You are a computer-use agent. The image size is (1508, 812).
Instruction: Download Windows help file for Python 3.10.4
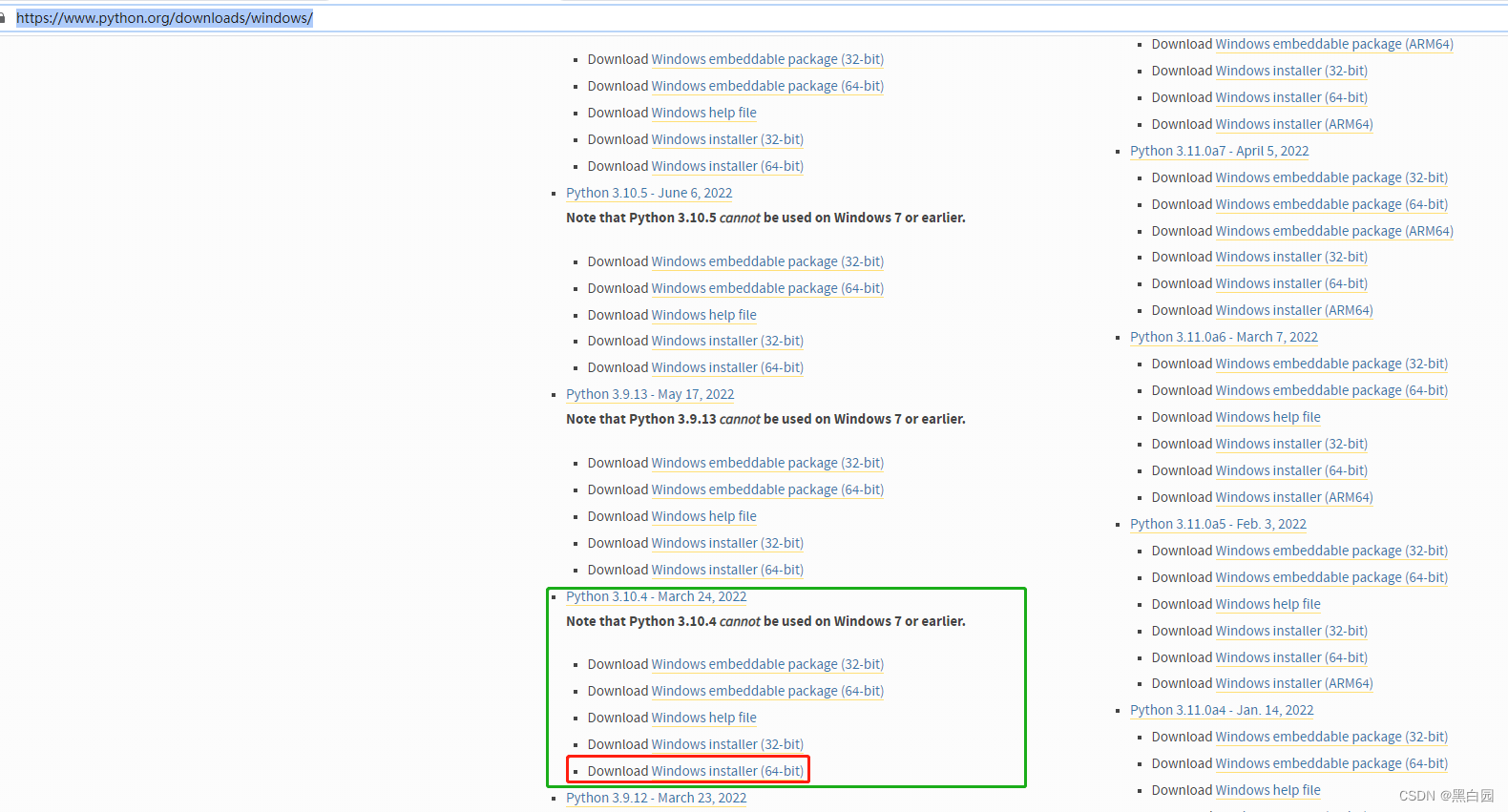pos(704,718)
